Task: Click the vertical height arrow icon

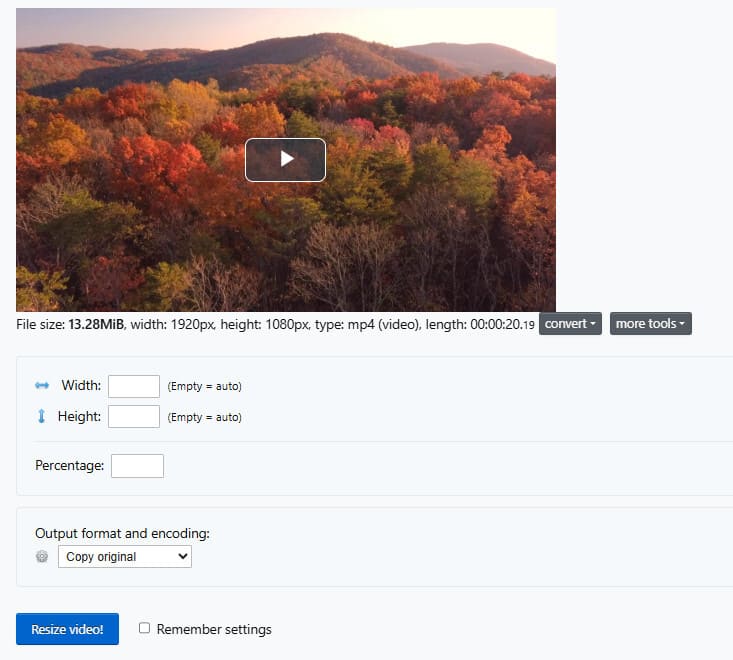Action: [41, 416]
